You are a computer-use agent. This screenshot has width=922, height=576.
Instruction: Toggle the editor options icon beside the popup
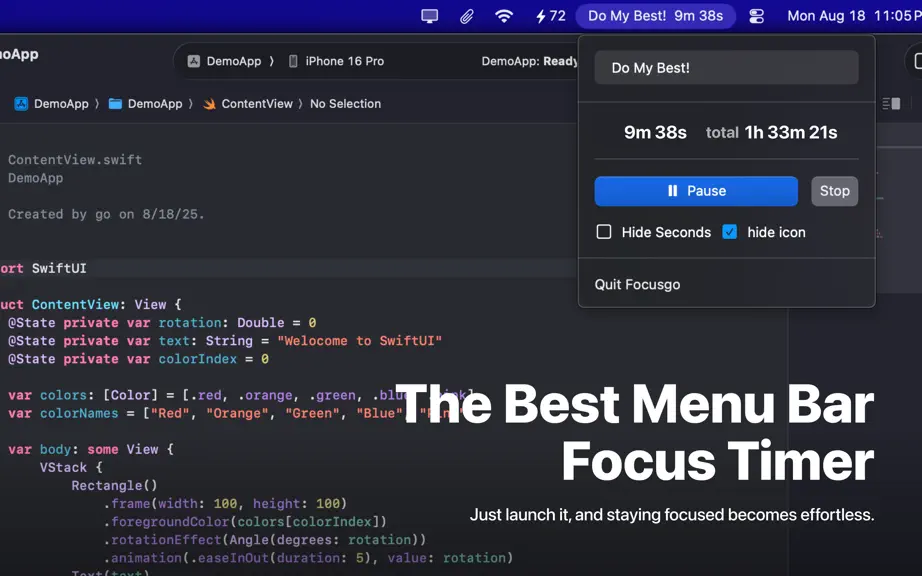891,104
